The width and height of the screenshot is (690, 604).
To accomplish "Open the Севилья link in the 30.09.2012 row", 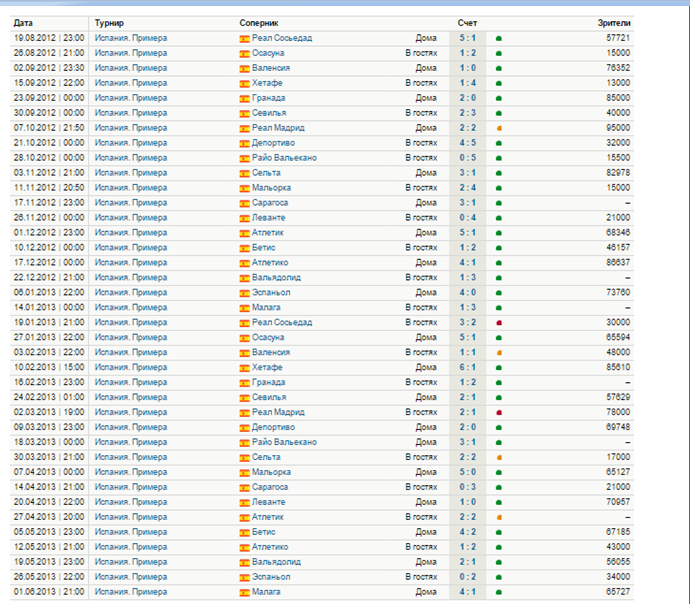I will point(269,113).
